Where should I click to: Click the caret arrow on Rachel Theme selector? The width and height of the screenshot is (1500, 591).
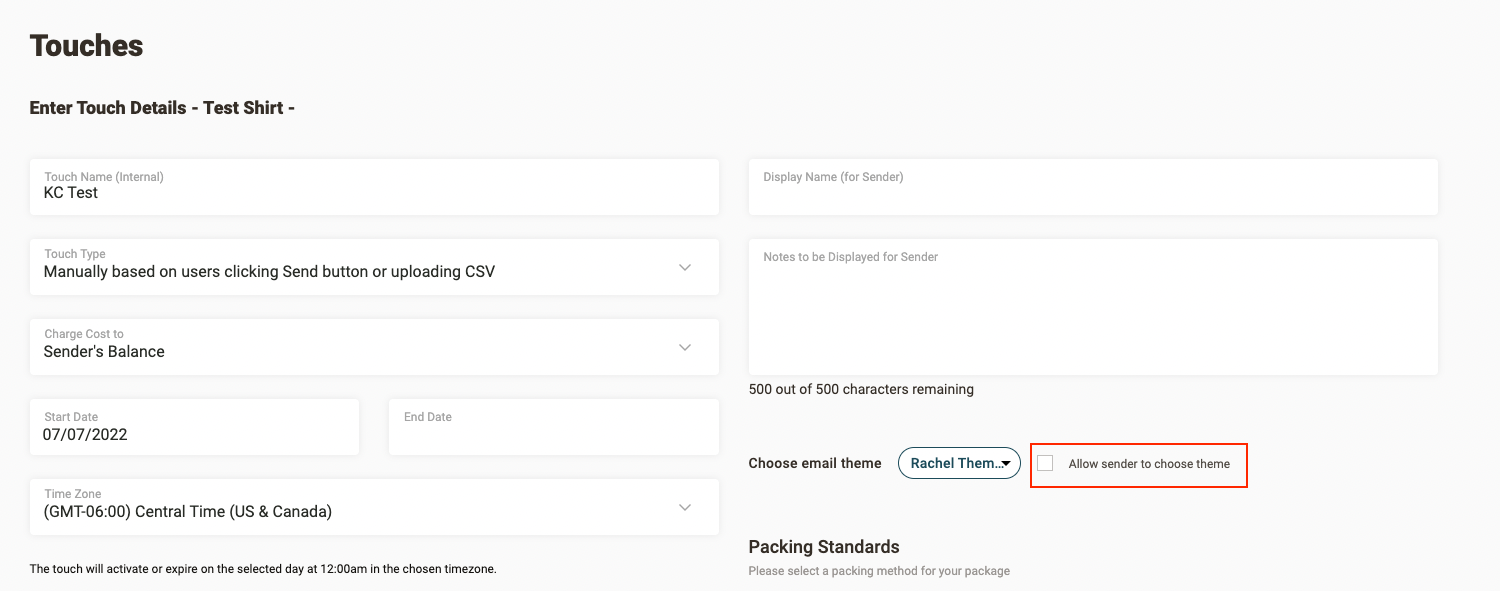click(1005, 464)
